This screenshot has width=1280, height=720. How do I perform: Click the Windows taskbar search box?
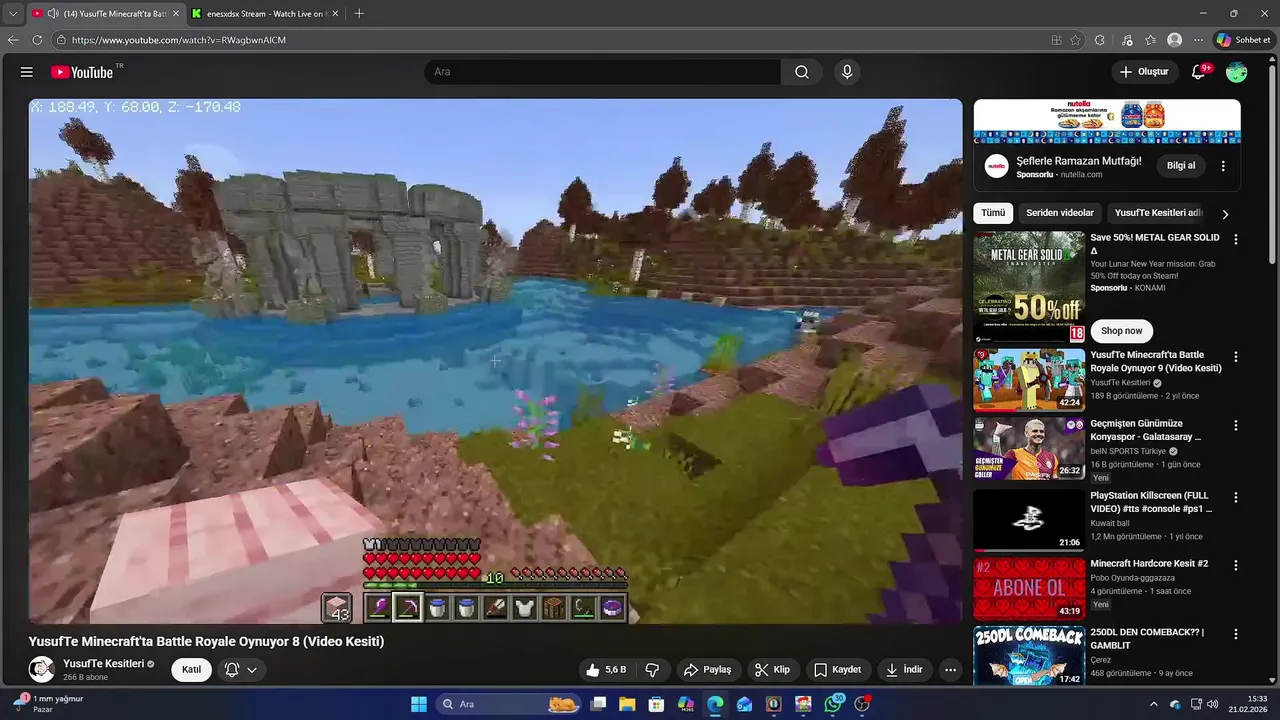tap(510, 704)
